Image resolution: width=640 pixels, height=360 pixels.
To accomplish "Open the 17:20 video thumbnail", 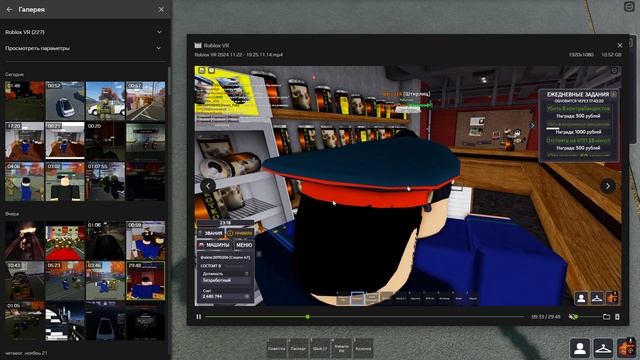I will 24,141.
